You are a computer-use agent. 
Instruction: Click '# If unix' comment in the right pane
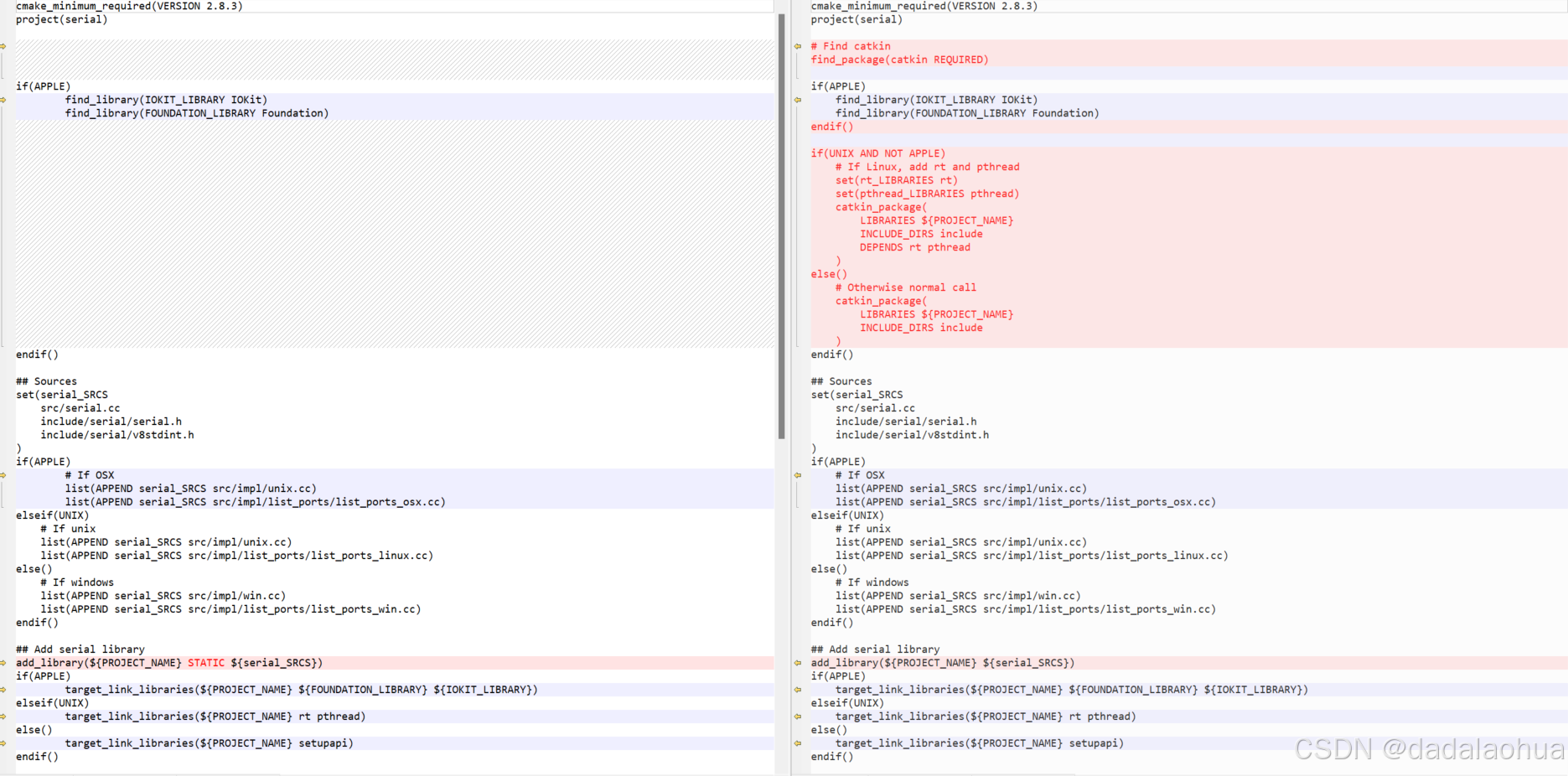(862, 529)
